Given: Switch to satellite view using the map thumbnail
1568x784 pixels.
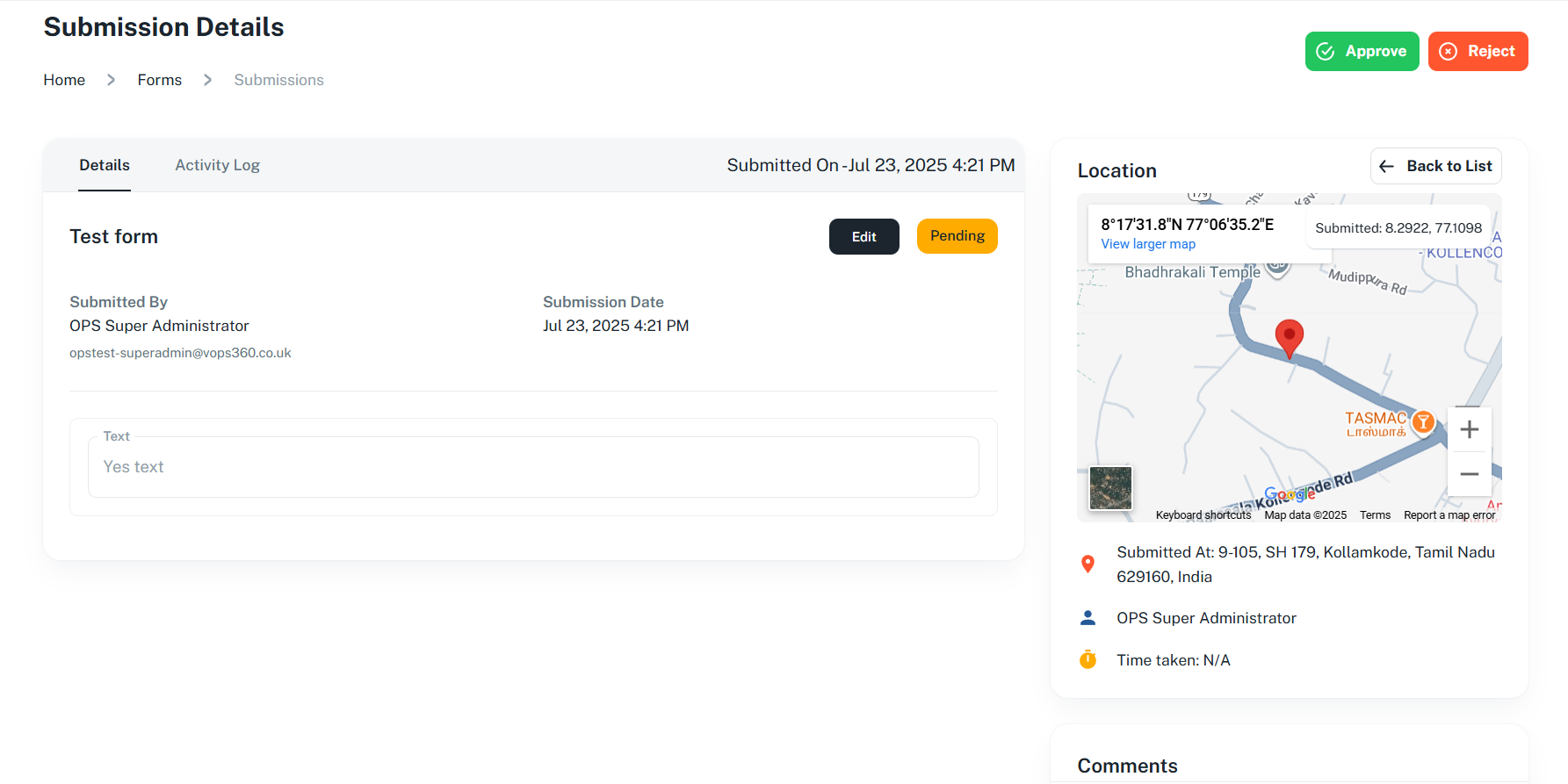Looking at the screenshot, I should point(1110,488).
